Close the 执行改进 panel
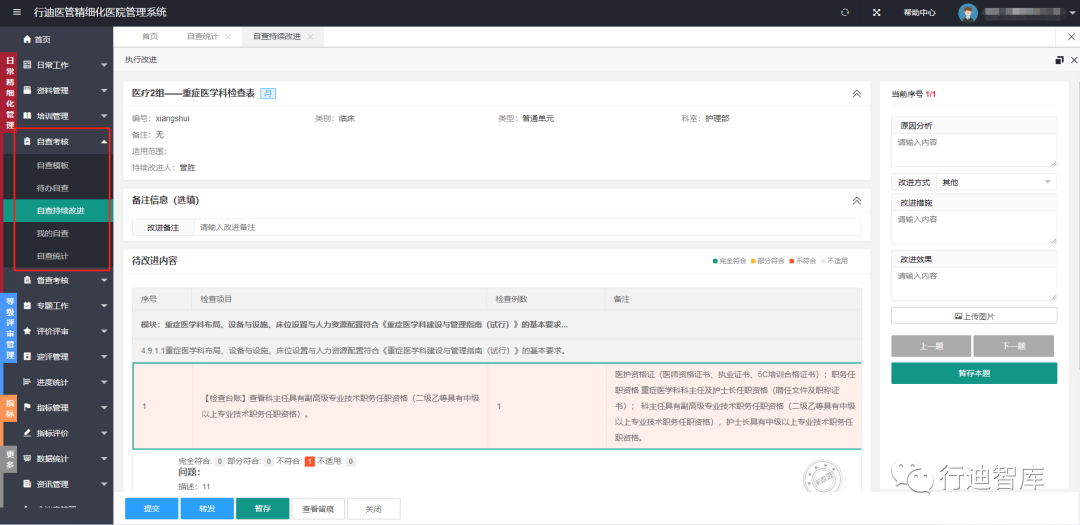The width and height of the screenshot is (1080, 525). tap(1074, 60)
